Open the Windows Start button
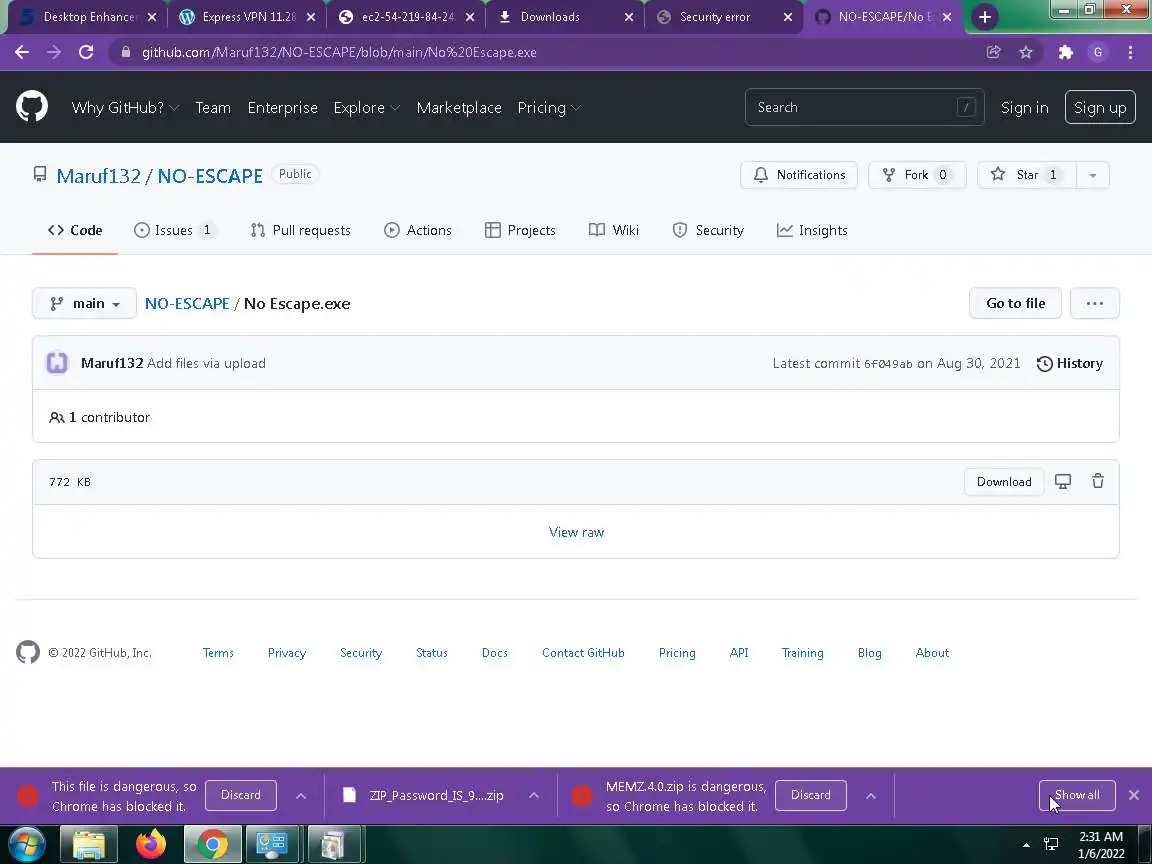The image size is (1152, 864). [26, 845]
